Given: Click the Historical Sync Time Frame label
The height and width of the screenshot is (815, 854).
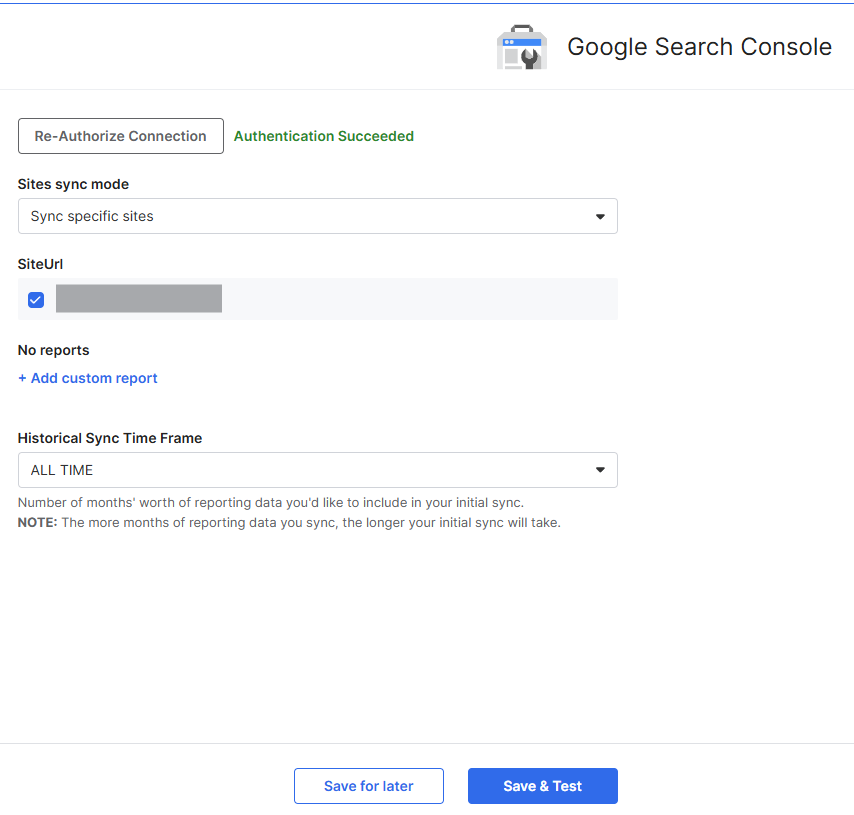Looking at the screenshot, I should point(110,438).
